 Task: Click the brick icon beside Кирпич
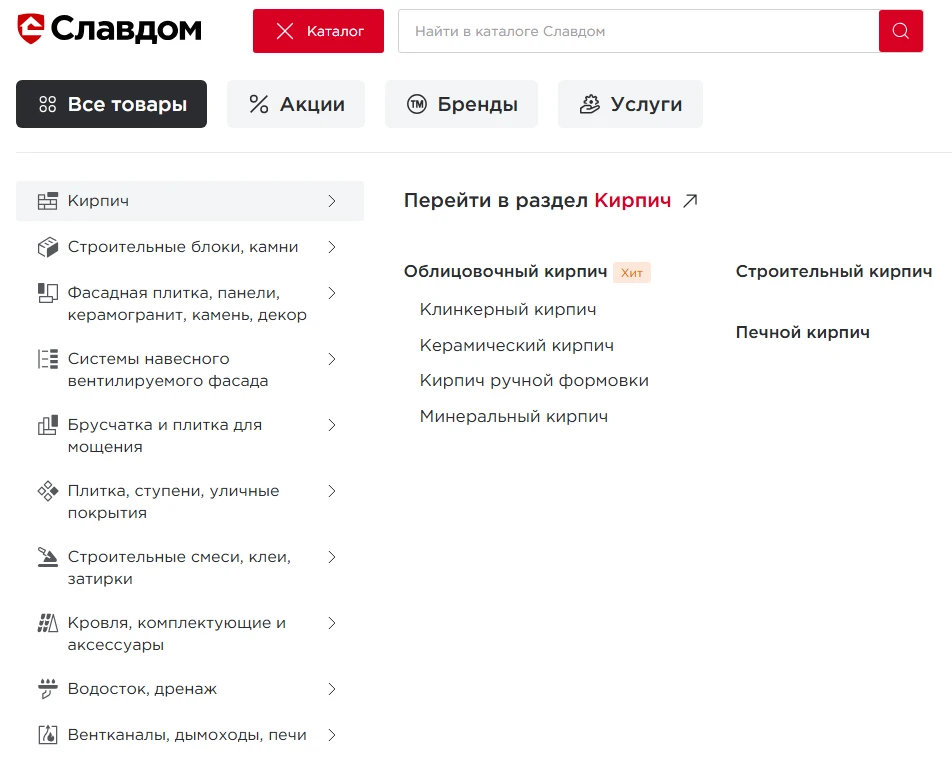[x=48, y=201]
